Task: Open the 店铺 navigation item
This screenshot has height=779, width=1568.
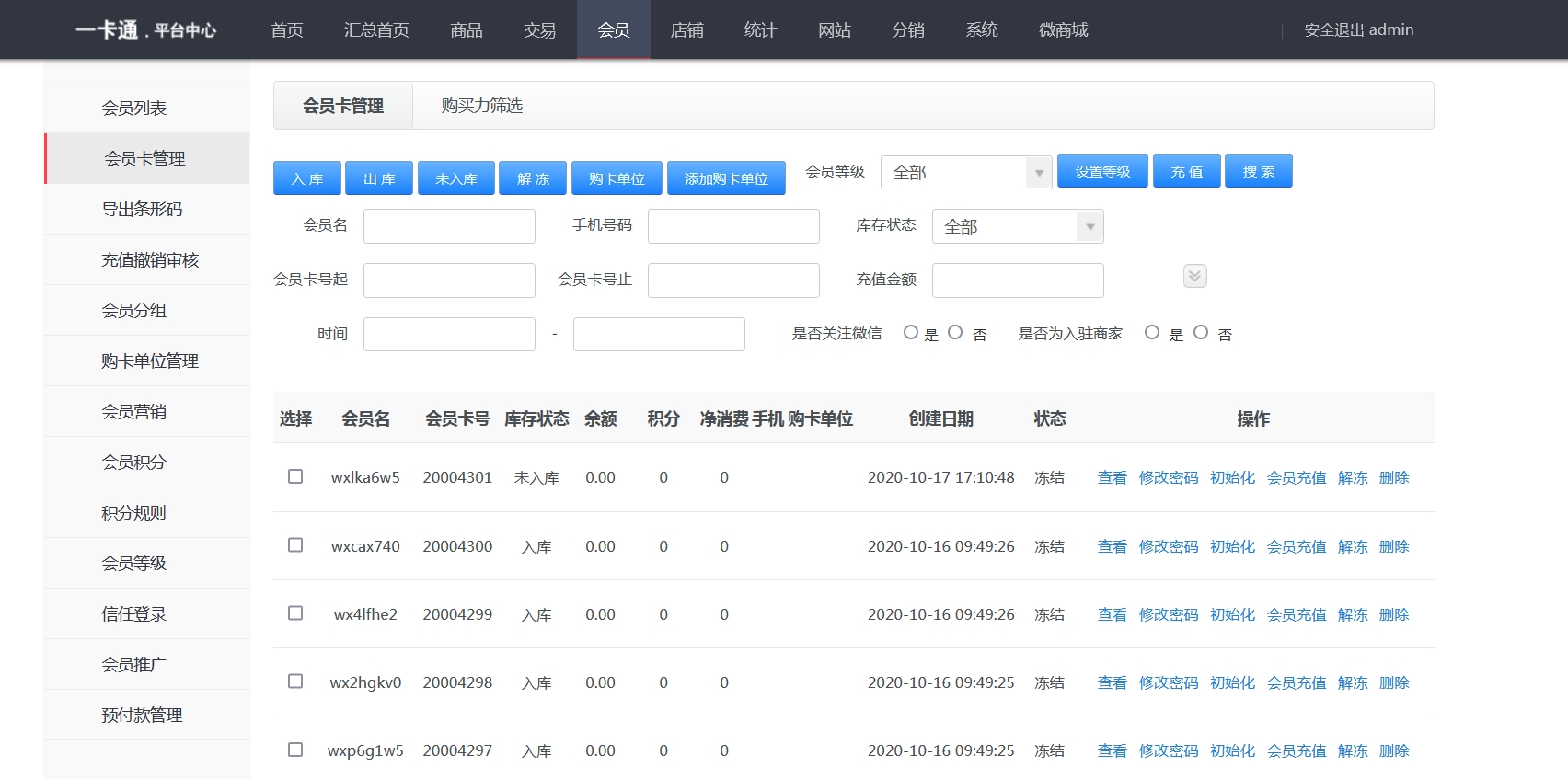Action: (x=687, y=29)
